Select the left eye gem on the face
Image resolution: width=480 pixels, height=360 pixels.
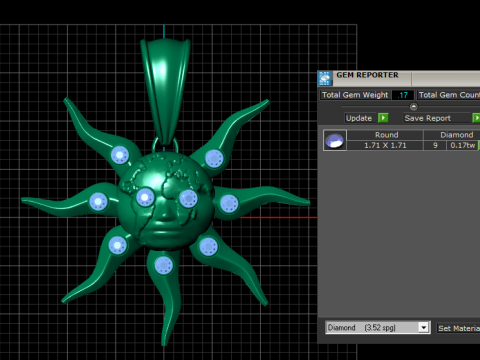tap(145, 197)
